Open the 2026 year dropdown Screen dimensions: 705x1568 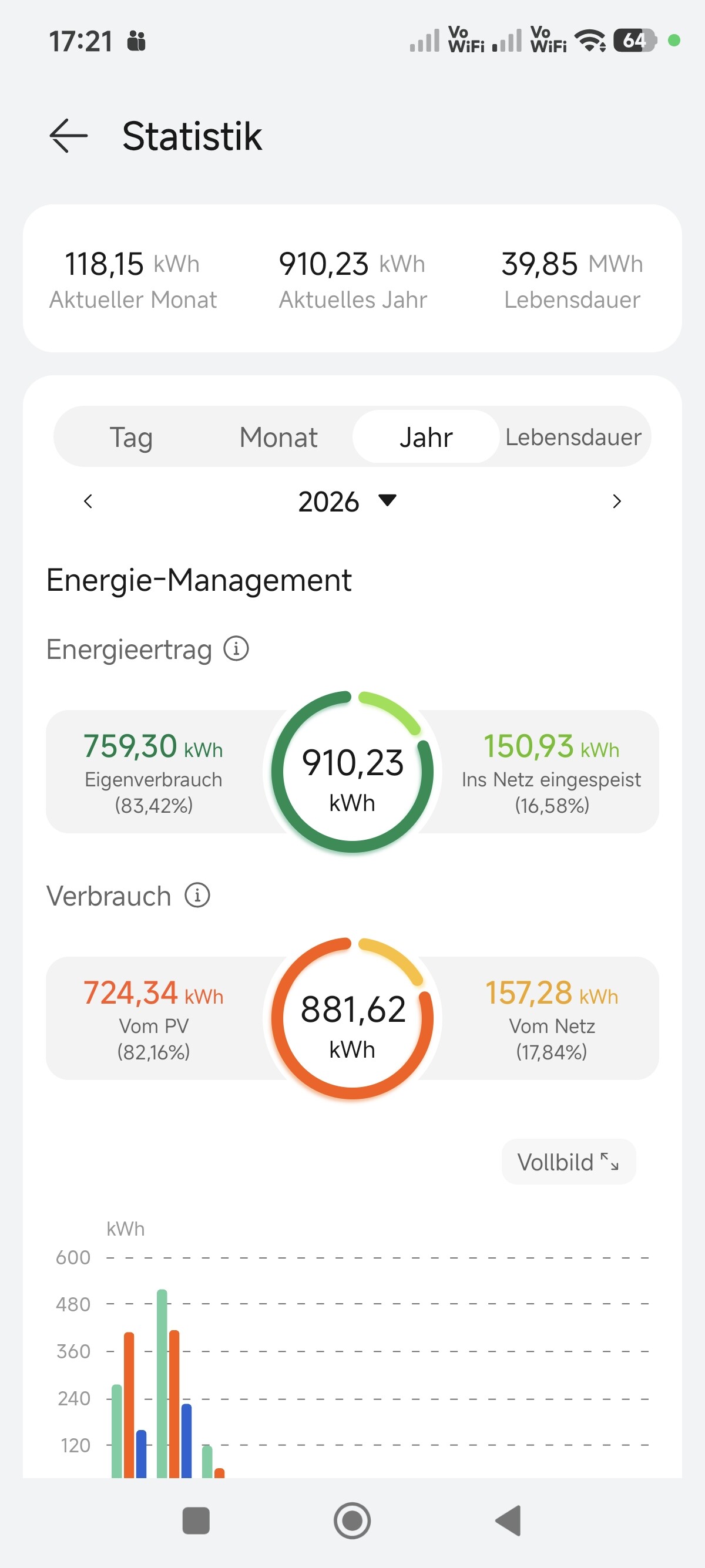347,502
